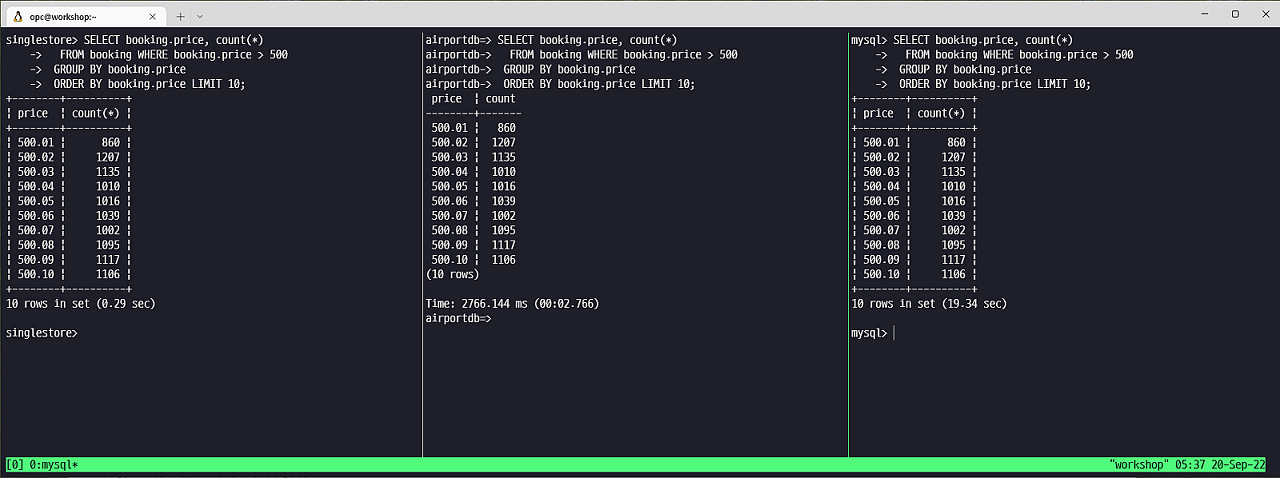1280x478 pixels.
Task: Click the price column header in singlestore pane
Action: click(x=33, y=113)
